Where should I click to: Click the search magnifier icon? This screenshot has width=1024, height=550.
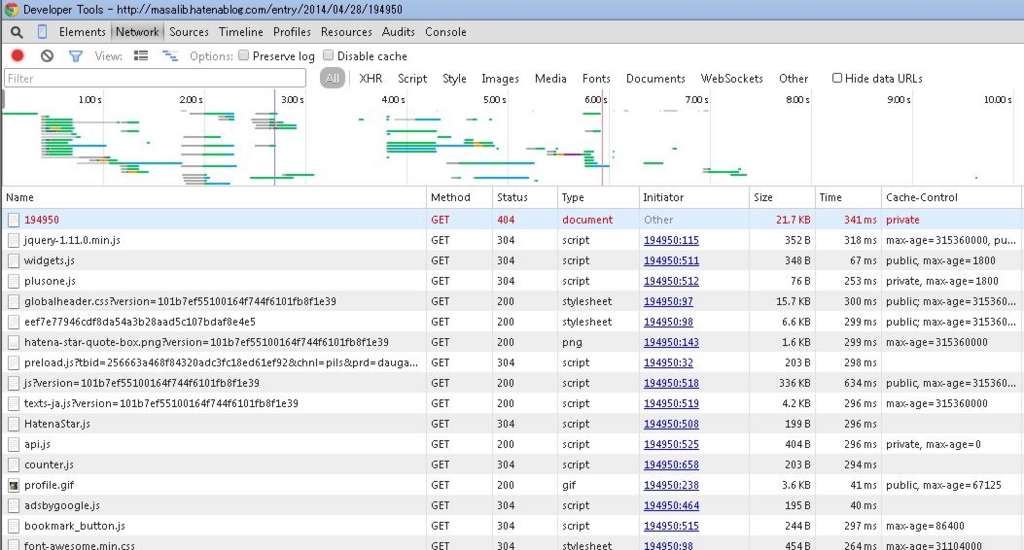click(16, 32)
